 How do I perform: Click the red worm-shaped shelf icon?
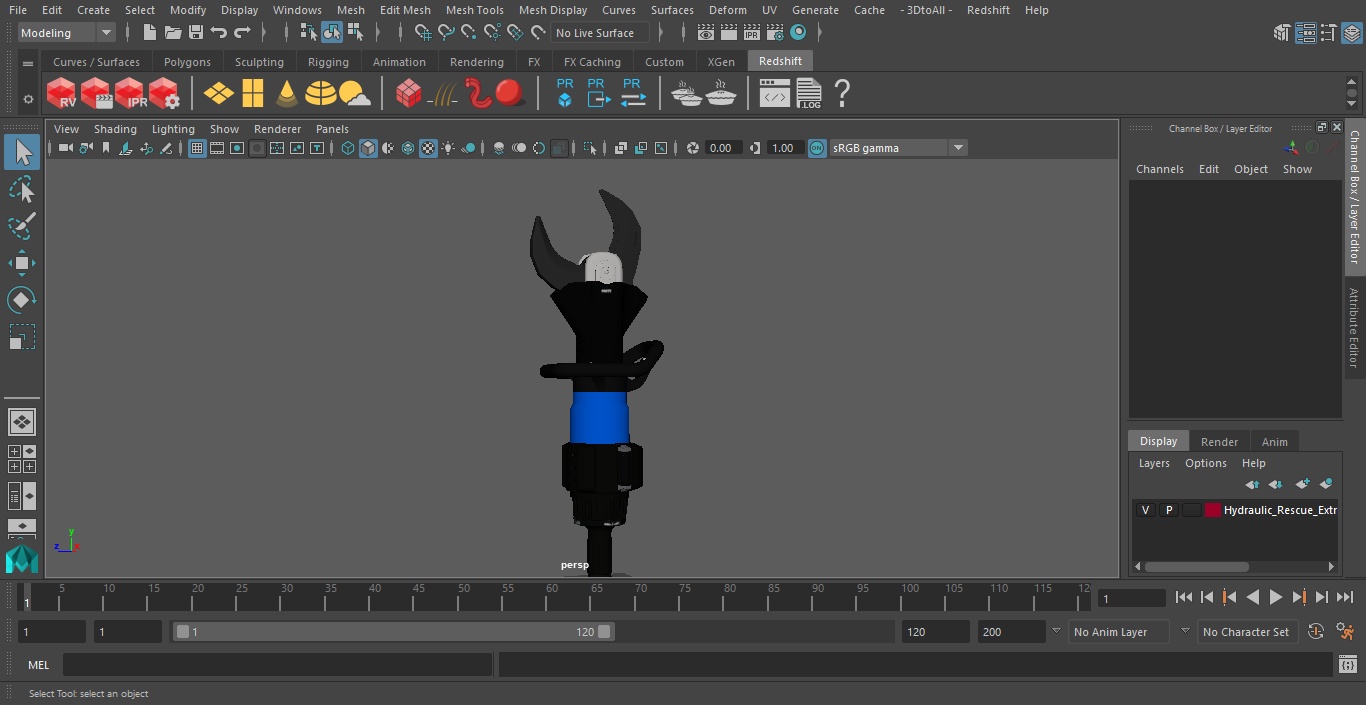[x=478, y=94]
